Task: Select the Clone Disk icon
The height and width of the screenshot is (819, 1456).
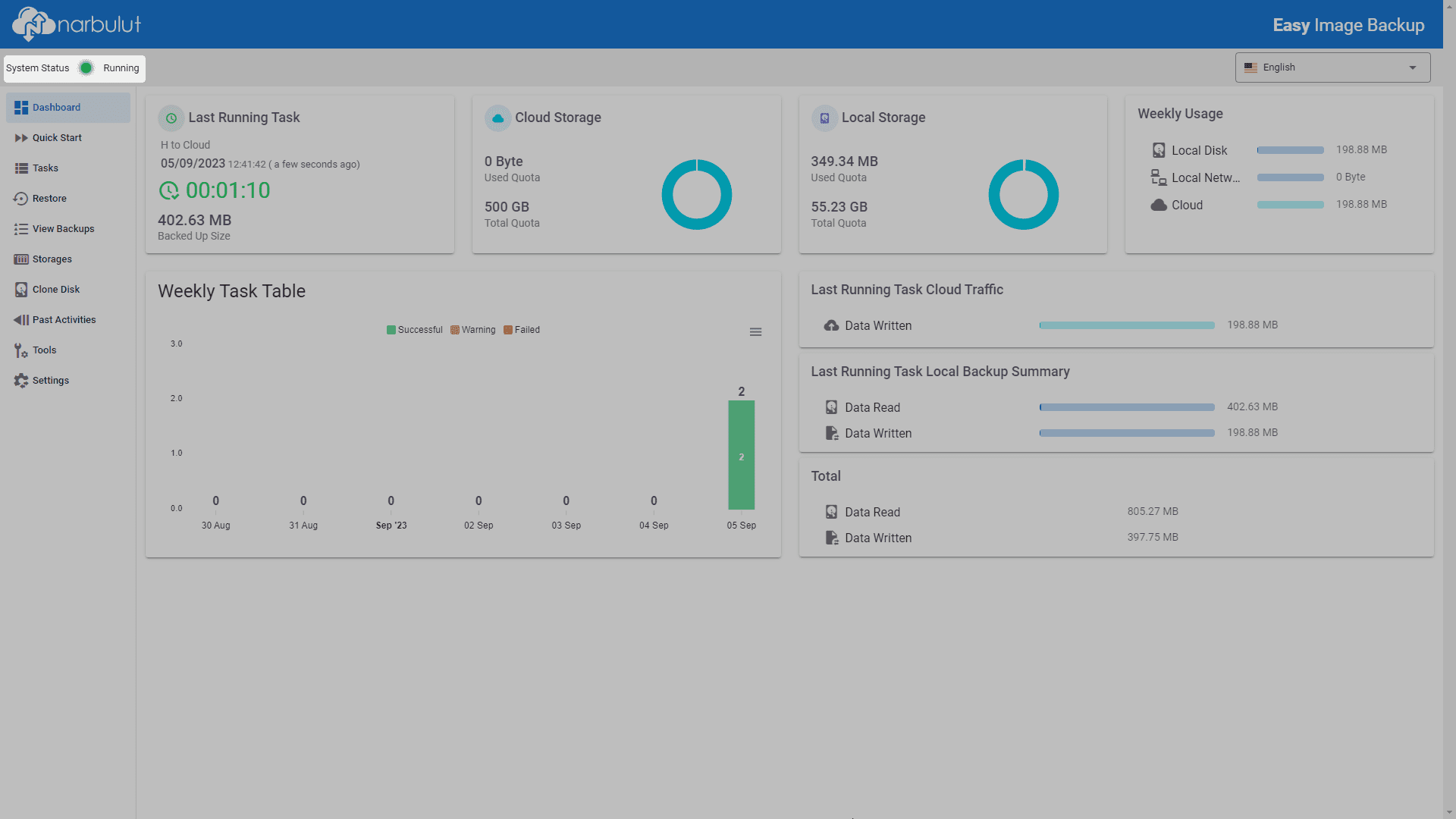Action: [x=21, y=290]
